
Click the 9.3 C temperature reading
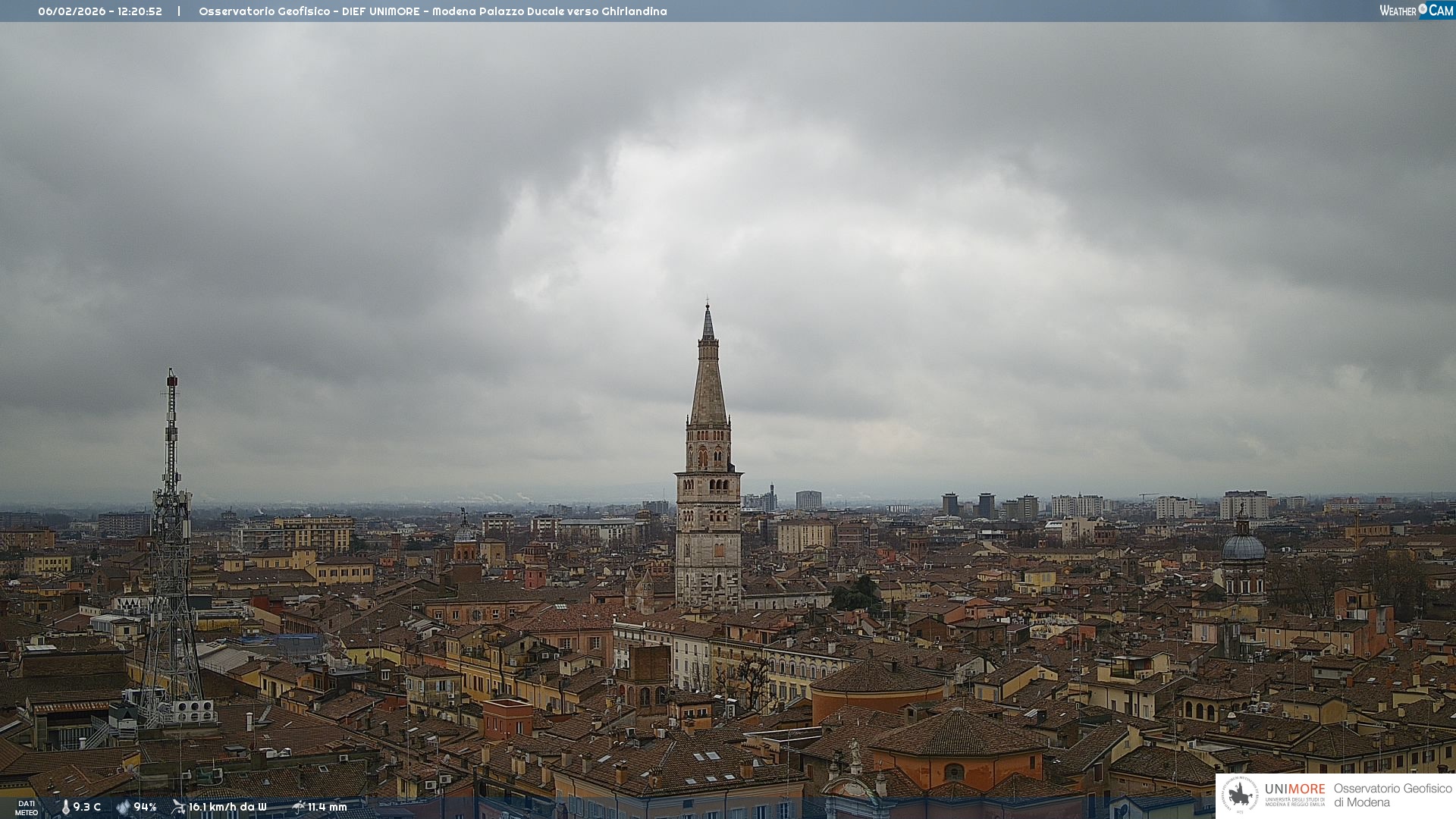point(87,808)
